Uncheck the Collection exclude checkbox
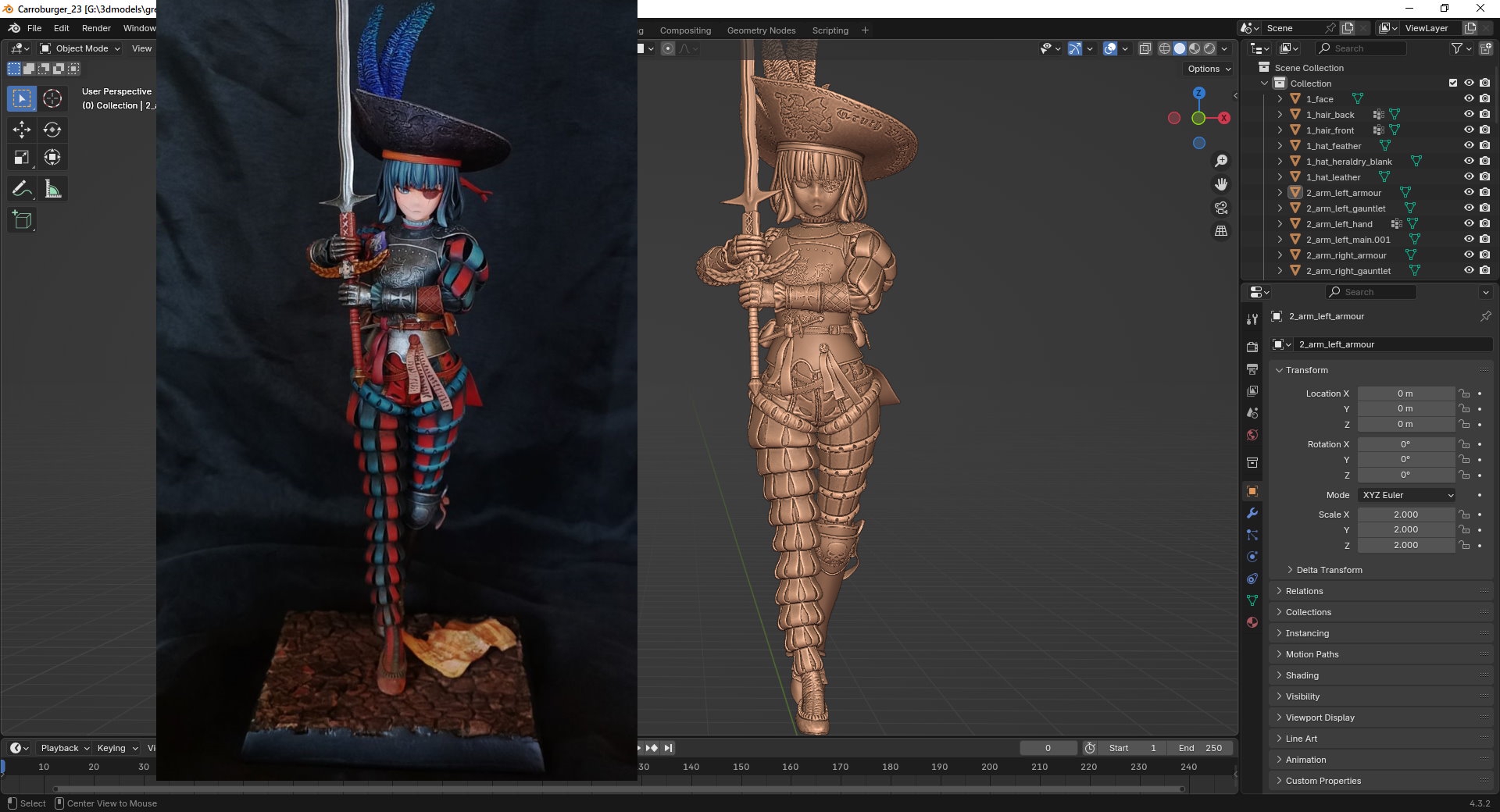1500x812 pixels. 1453,84
